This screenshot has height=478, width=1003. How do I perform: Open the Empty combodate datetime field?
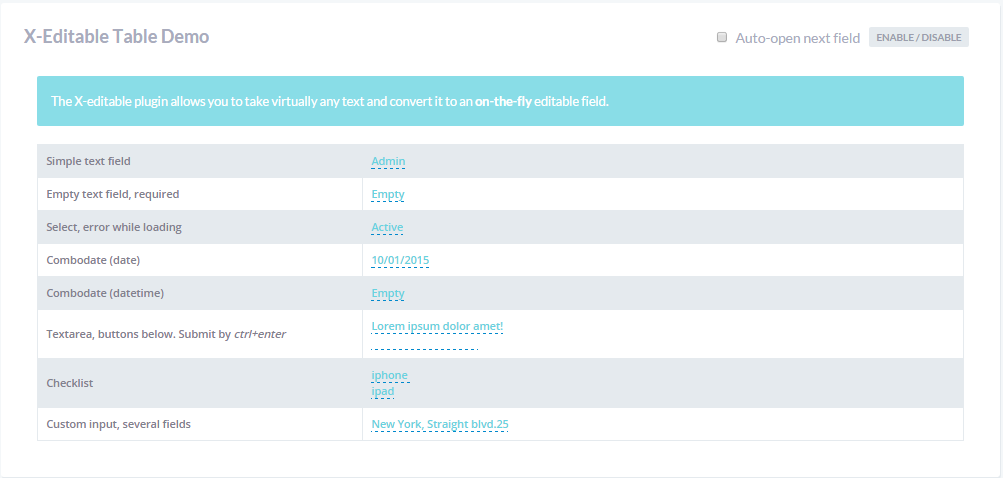pyautogui.click(x=388, y=293)
